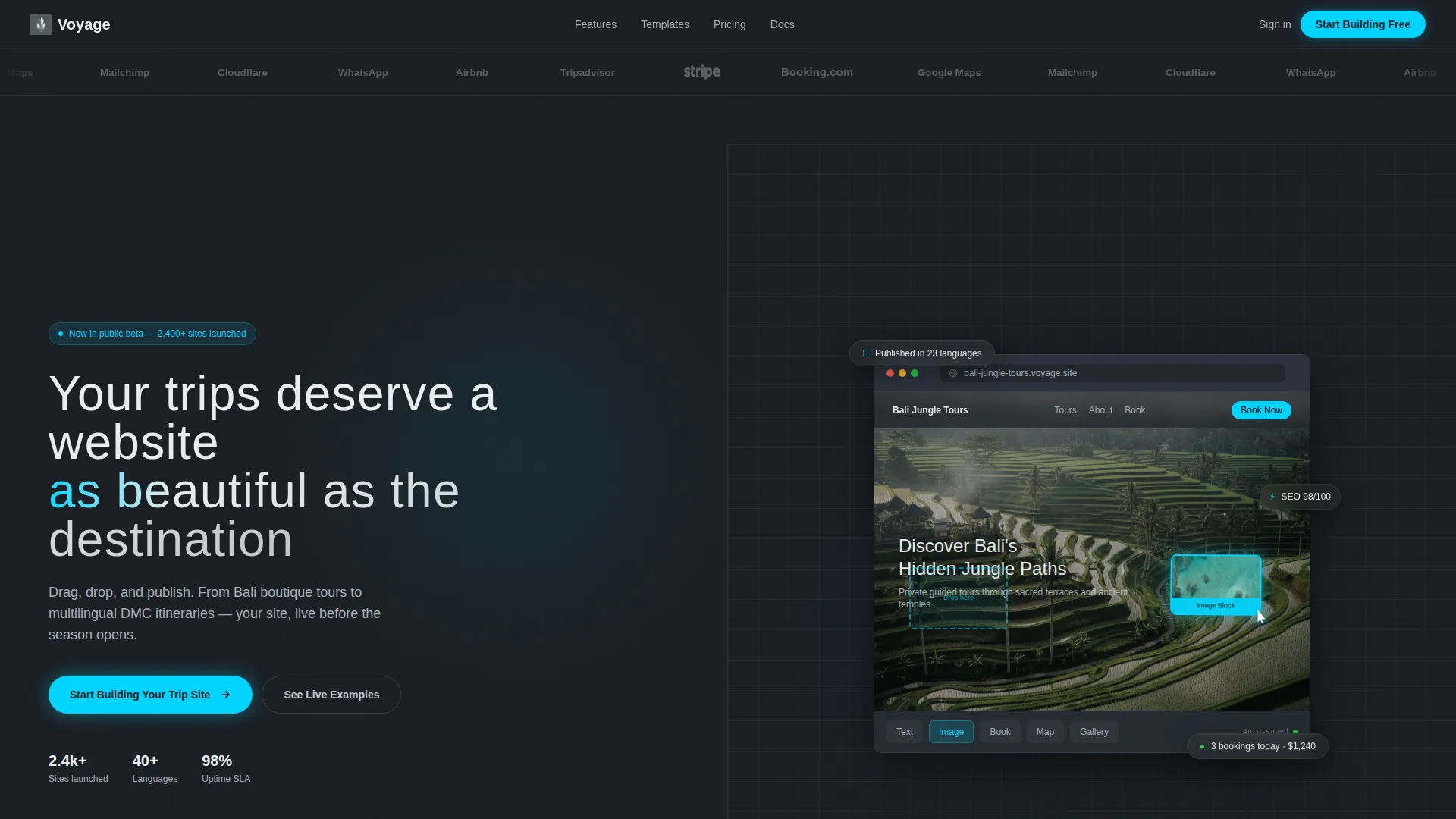Click the bali-jungle-tours.voyage.site URL field

click(1112, 373)
